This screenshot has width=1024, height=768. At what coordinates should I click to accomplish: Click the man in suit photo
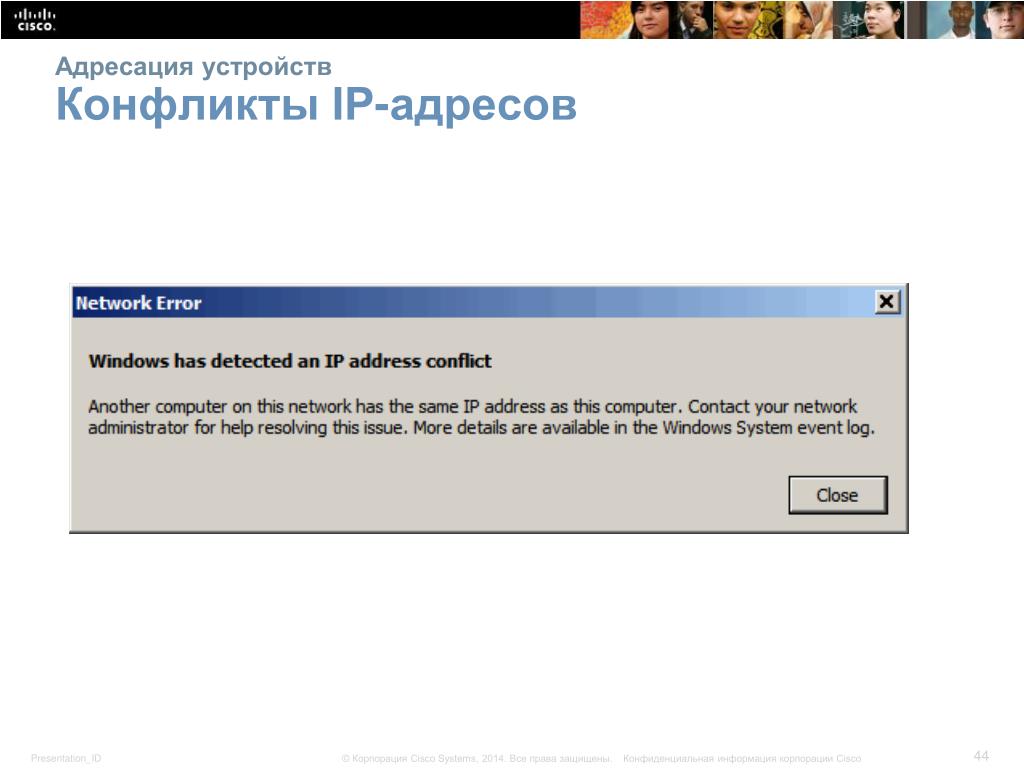[694, 20]
